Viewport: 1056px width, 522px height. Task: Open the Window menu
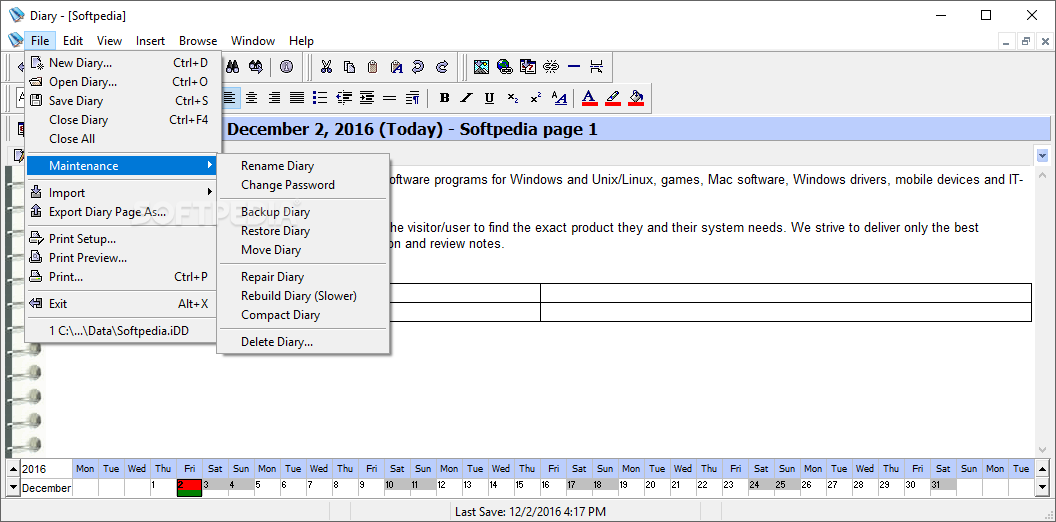(x=253, y=41)
